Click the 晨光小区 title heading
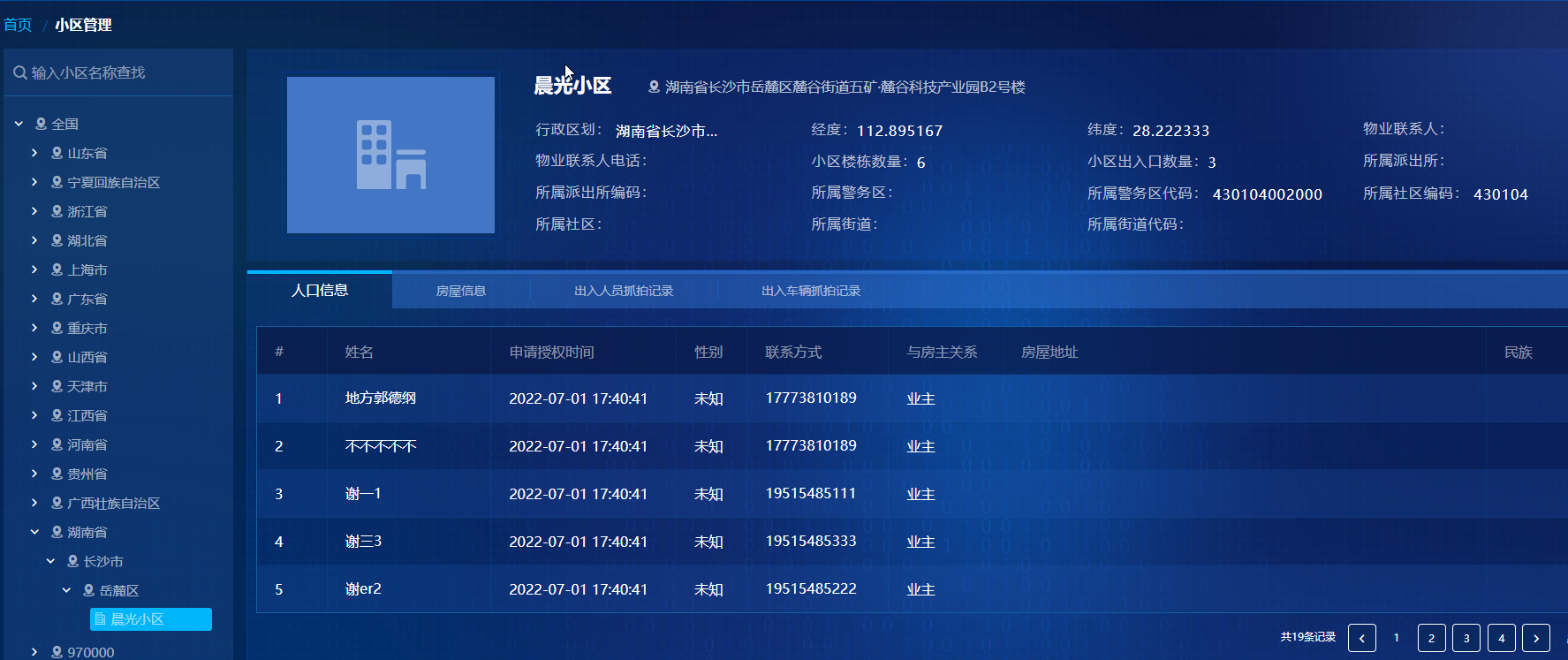 [x=572, y=86]
